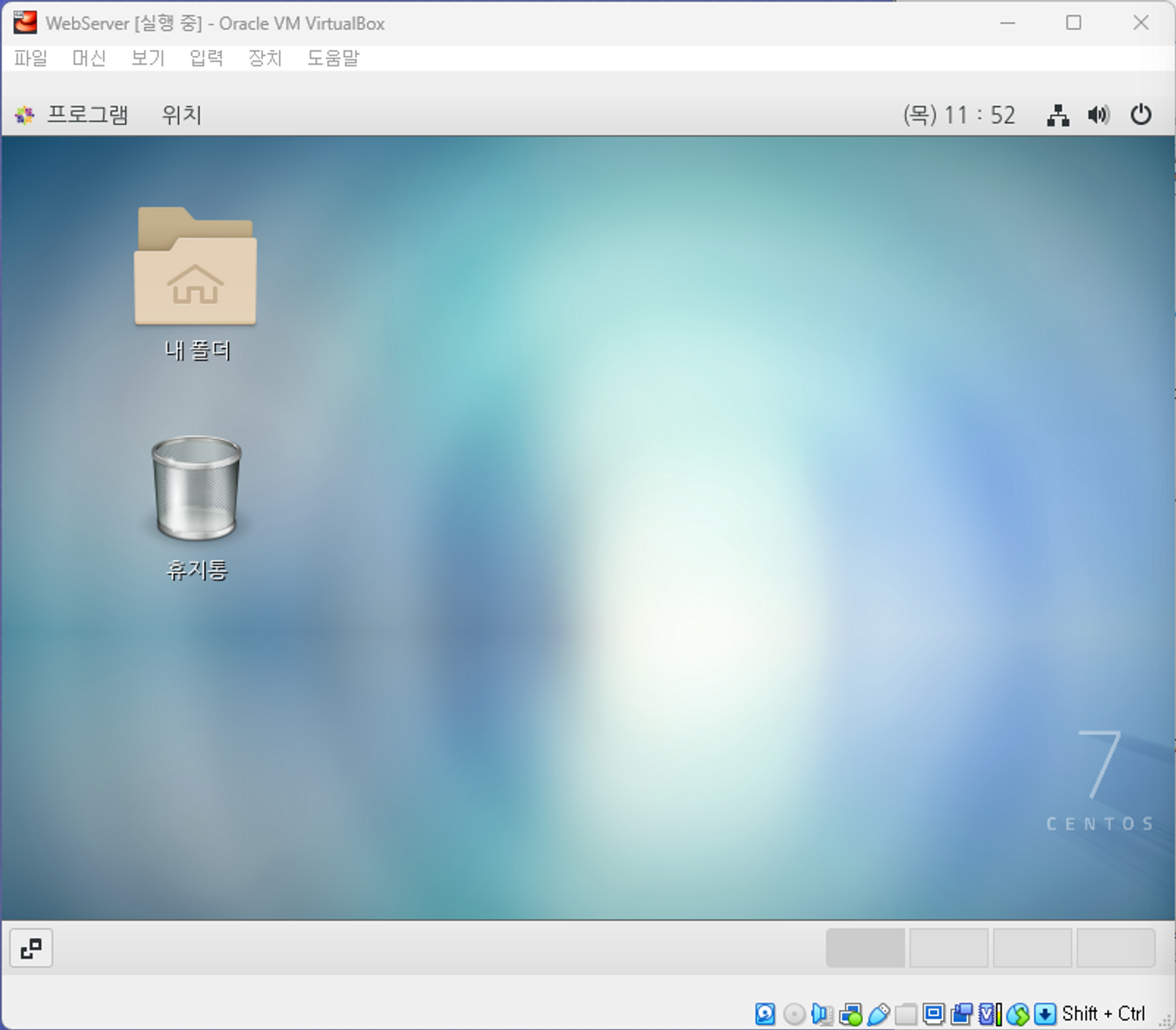
Task: Open the 장치 menu
Action: (x=265, y=58)
